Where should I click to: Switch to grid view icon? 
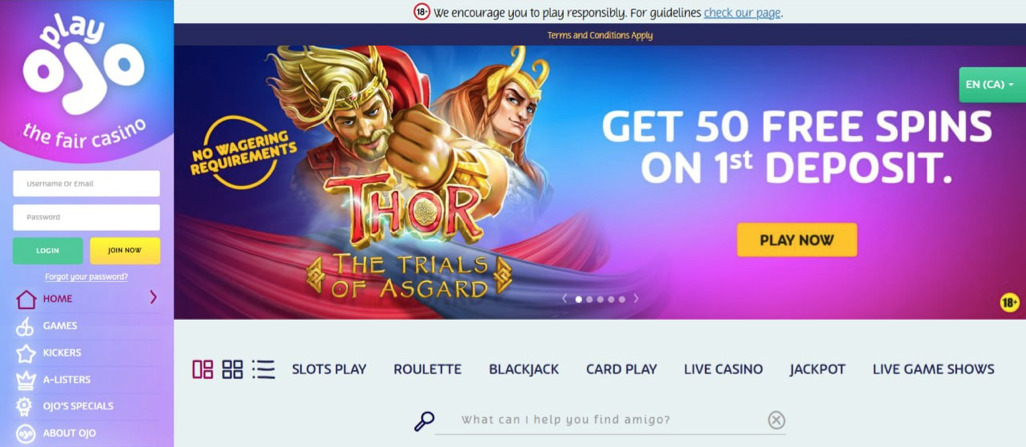tap(232, 369)
